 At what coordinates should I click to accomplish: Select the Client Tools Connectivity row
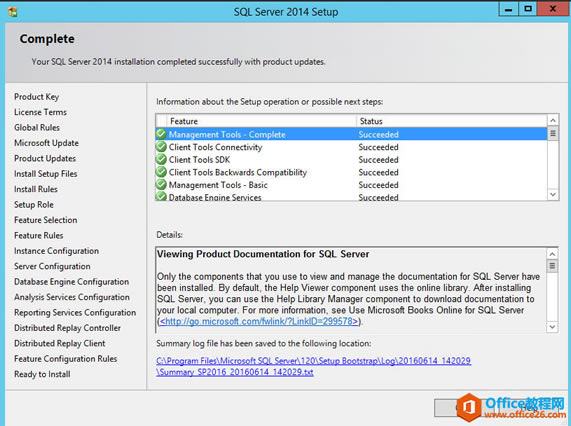coord(351,147)
